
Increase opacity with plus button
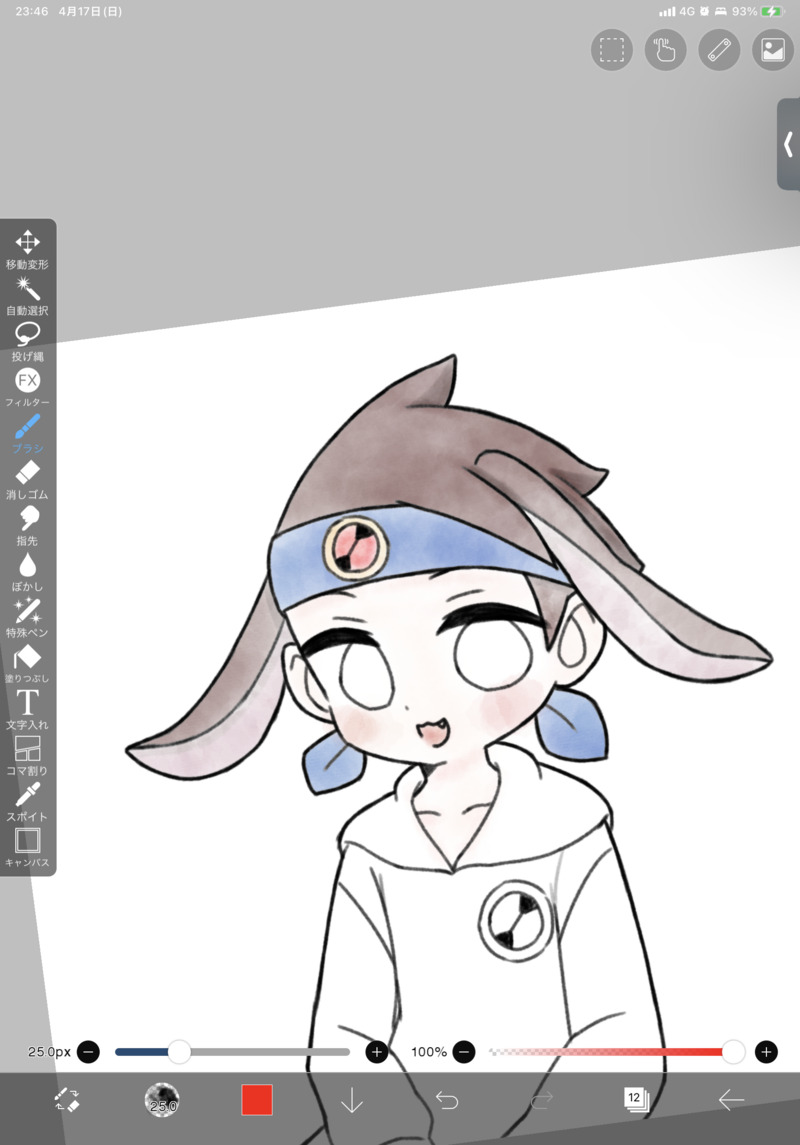[x=766, y=1052]
